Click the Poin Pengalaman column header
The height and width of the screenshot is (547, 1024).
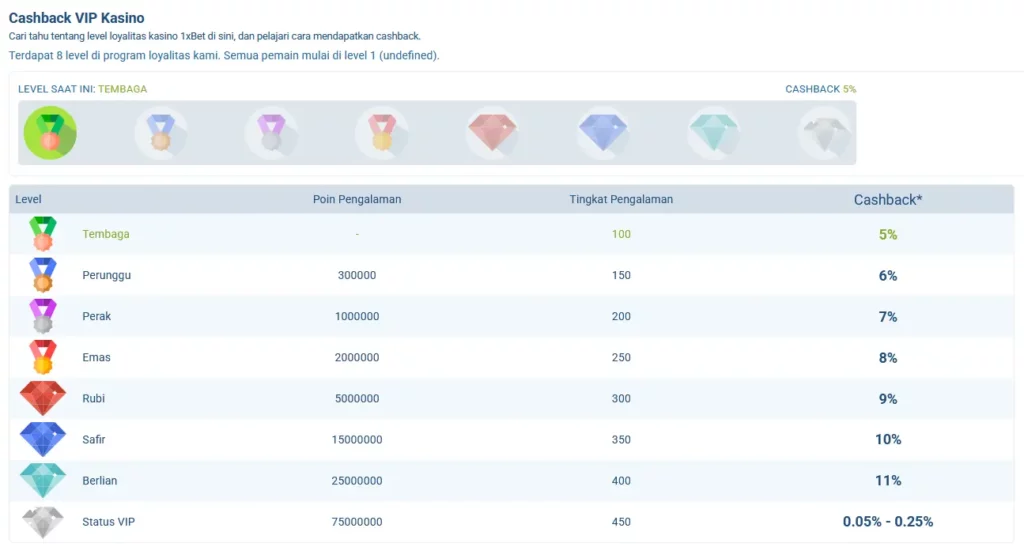pyautogui.click(x=357, y=199)
